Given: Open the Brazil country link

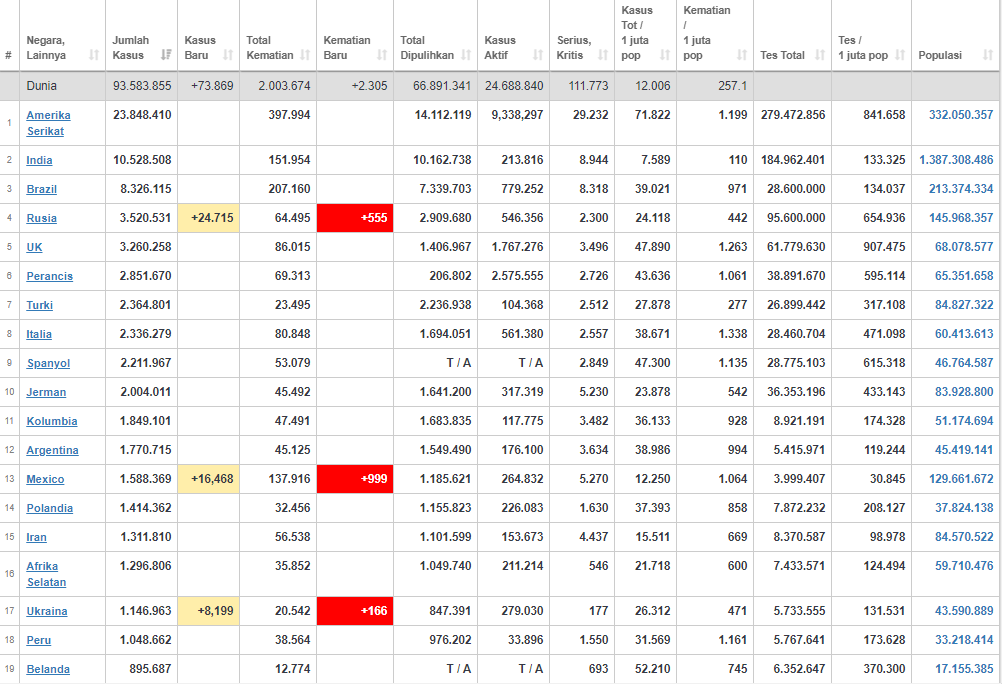Looking at the screenshot, I should point(42,189).
